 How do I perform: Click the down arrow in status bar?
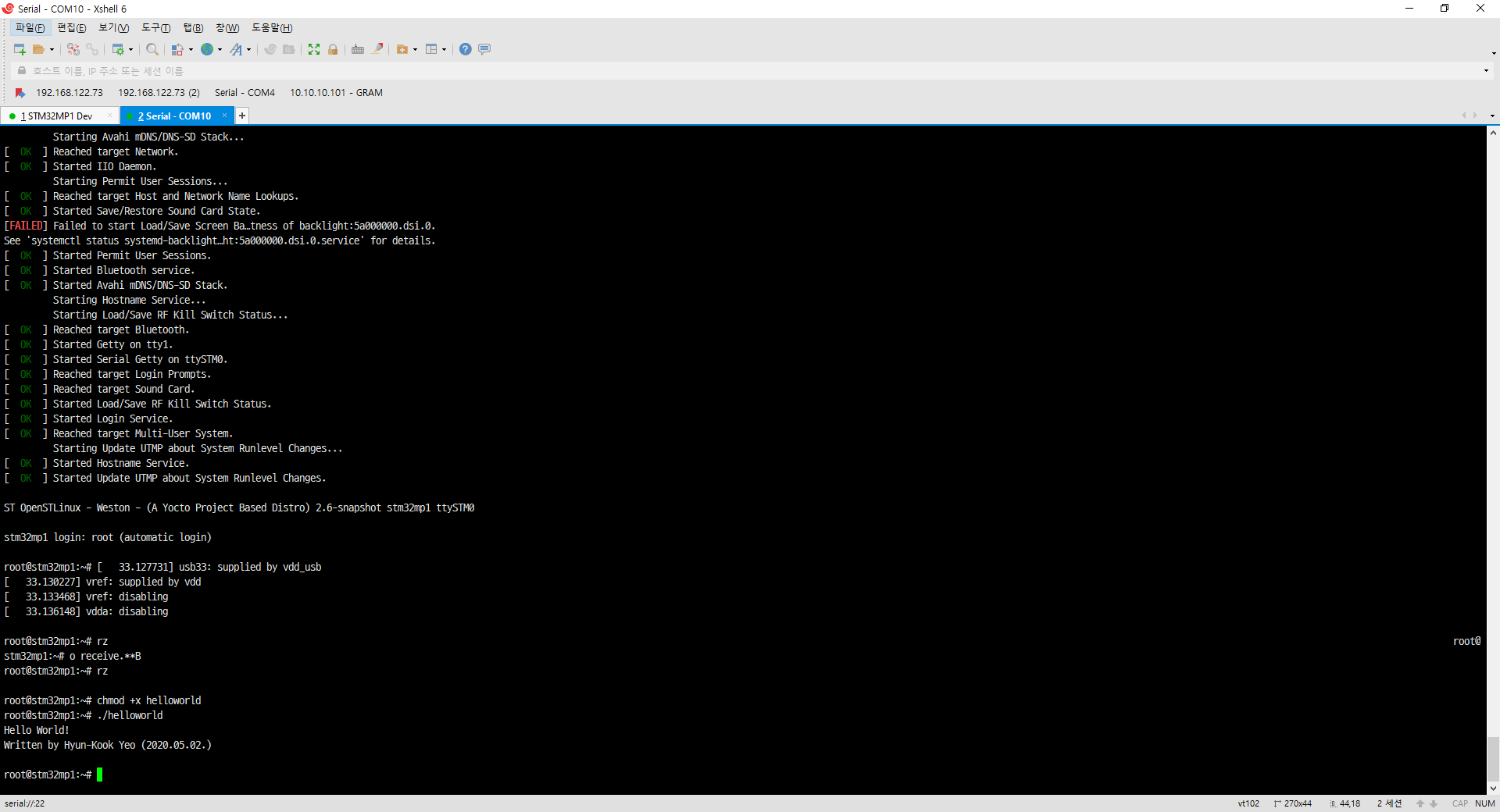(x=1434, y=804)
